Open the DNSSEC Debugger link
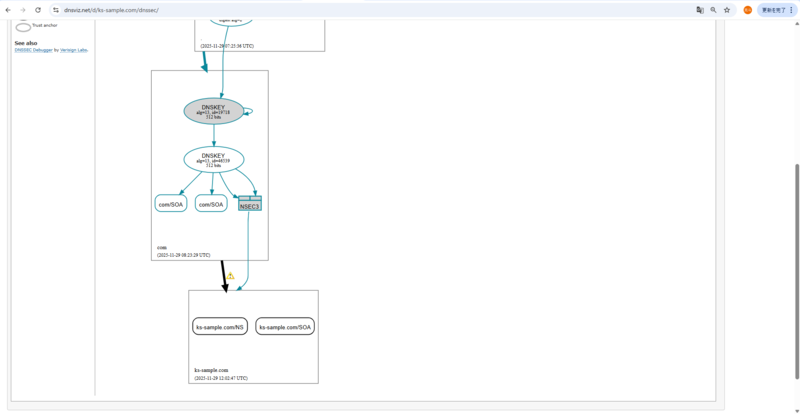Image resolution: width=800 pixels, height=414 pixels. [34, 50]
